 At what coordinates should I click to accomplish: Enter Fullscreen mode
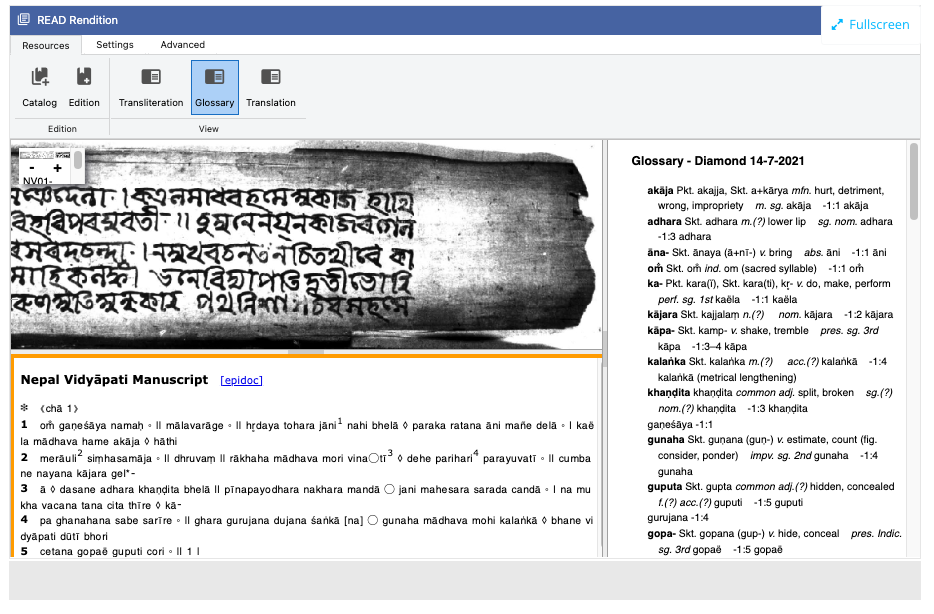[870, 25]
